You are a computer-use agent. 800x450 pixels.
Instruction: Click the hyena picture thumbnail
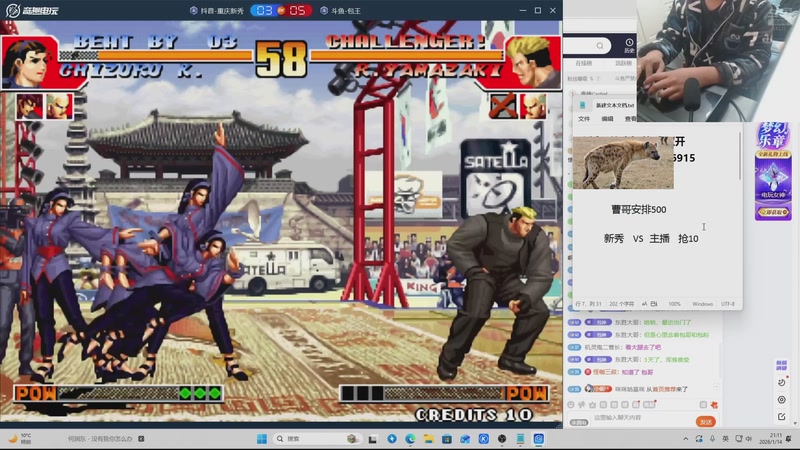pyautogui.click(x=623, y=163)
